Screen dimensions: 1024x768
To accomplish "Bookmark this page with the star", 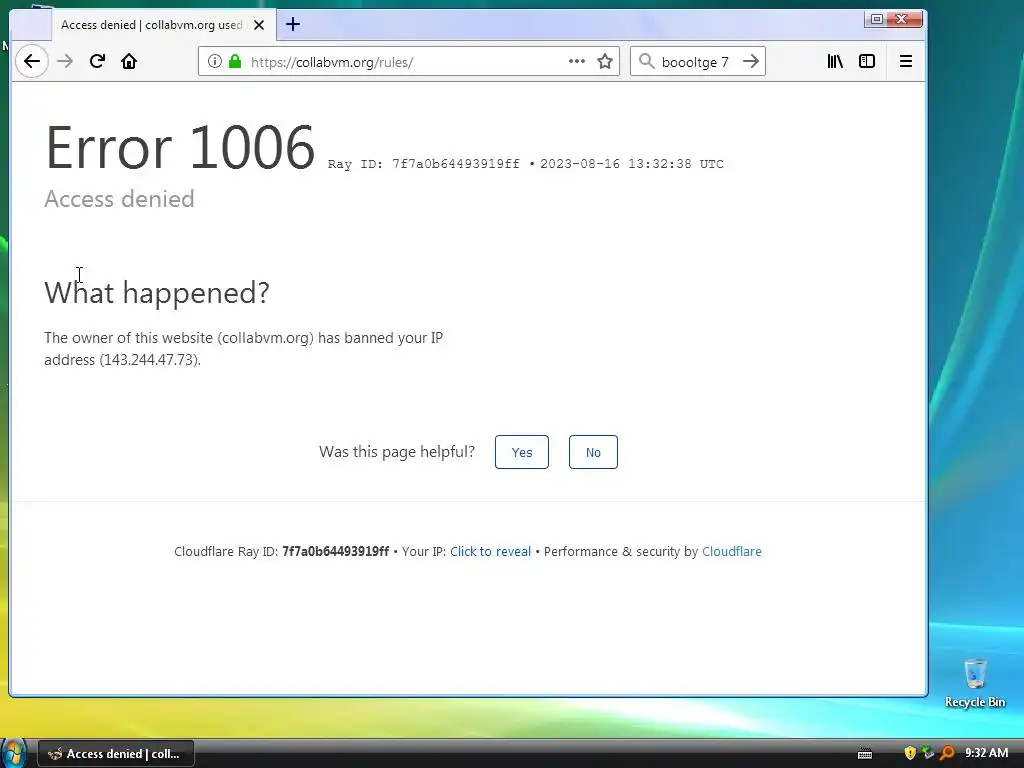I will 605,61.
